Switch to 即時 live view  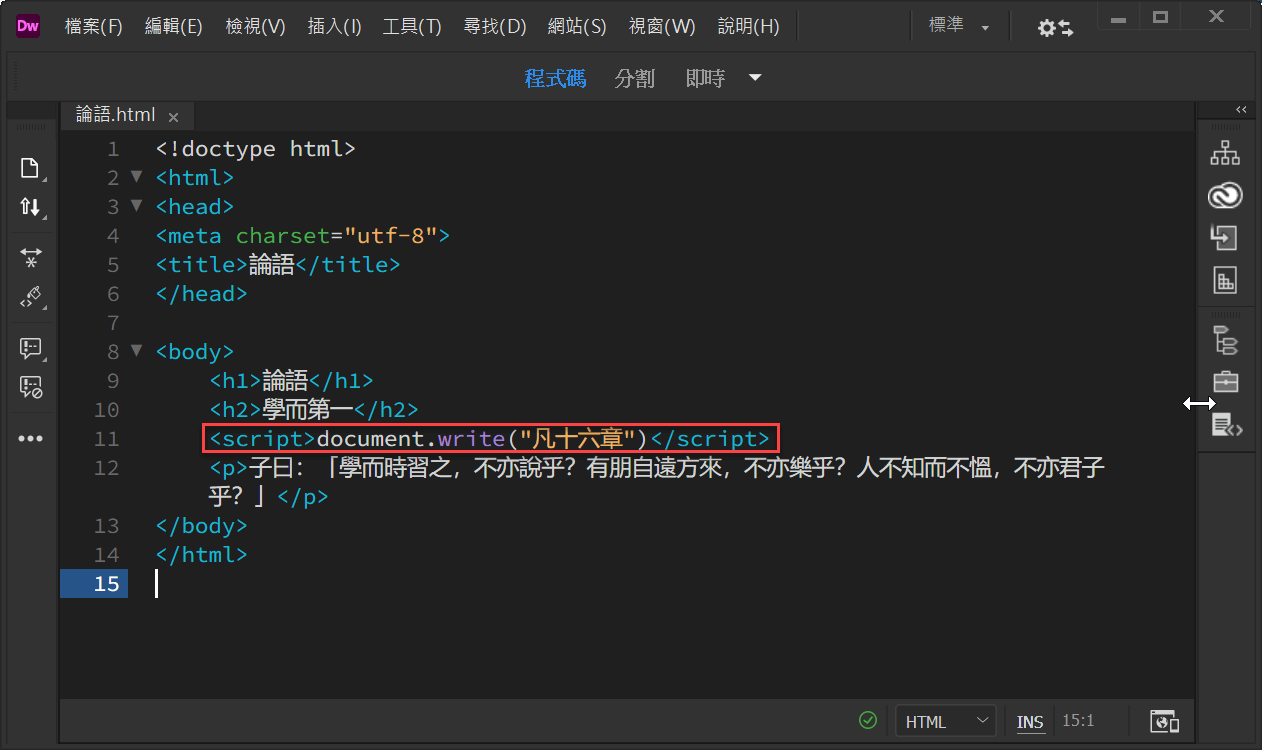(705, 78)
